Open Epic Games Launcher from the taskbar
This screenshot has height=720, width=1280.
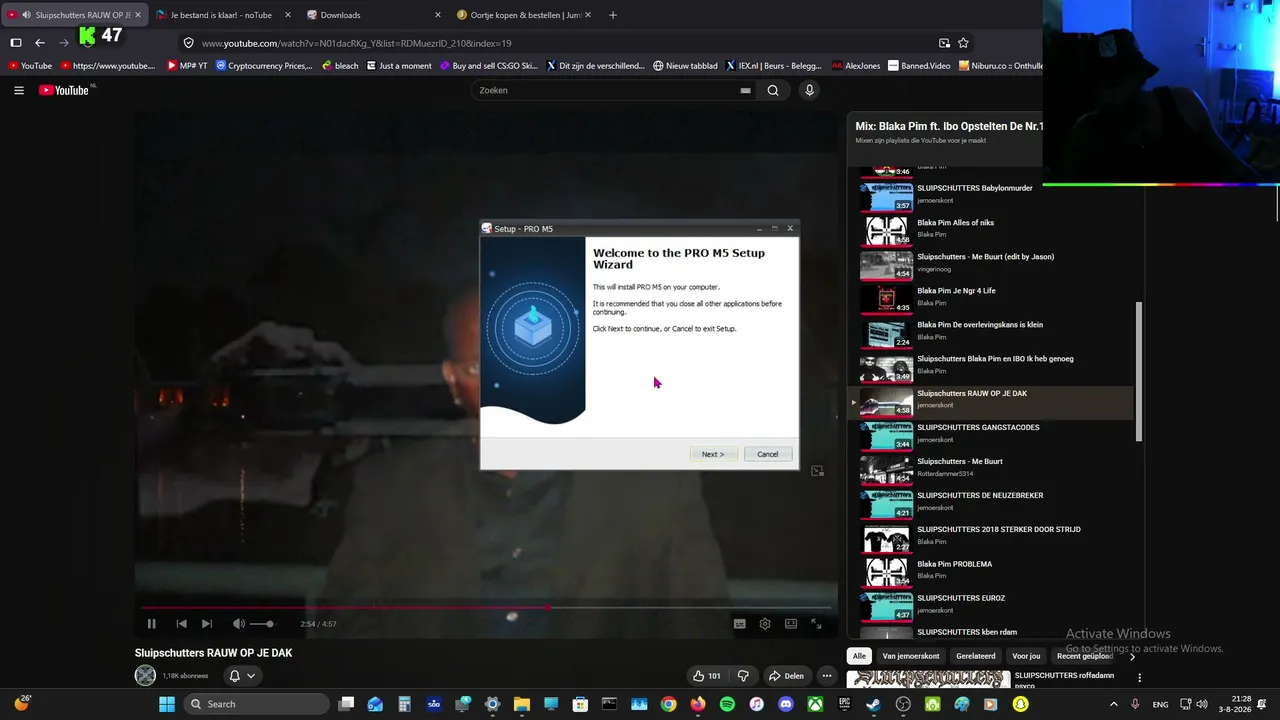point(845,704)
